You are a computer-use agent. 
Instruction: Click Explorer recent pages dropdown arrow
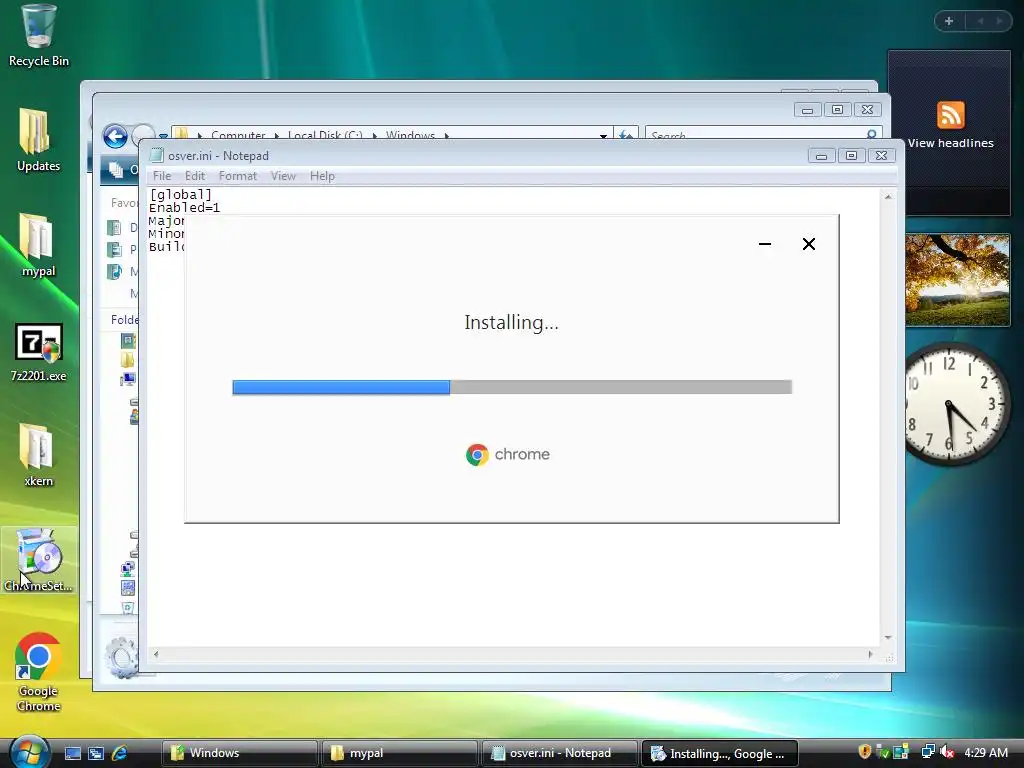[163, 136]
